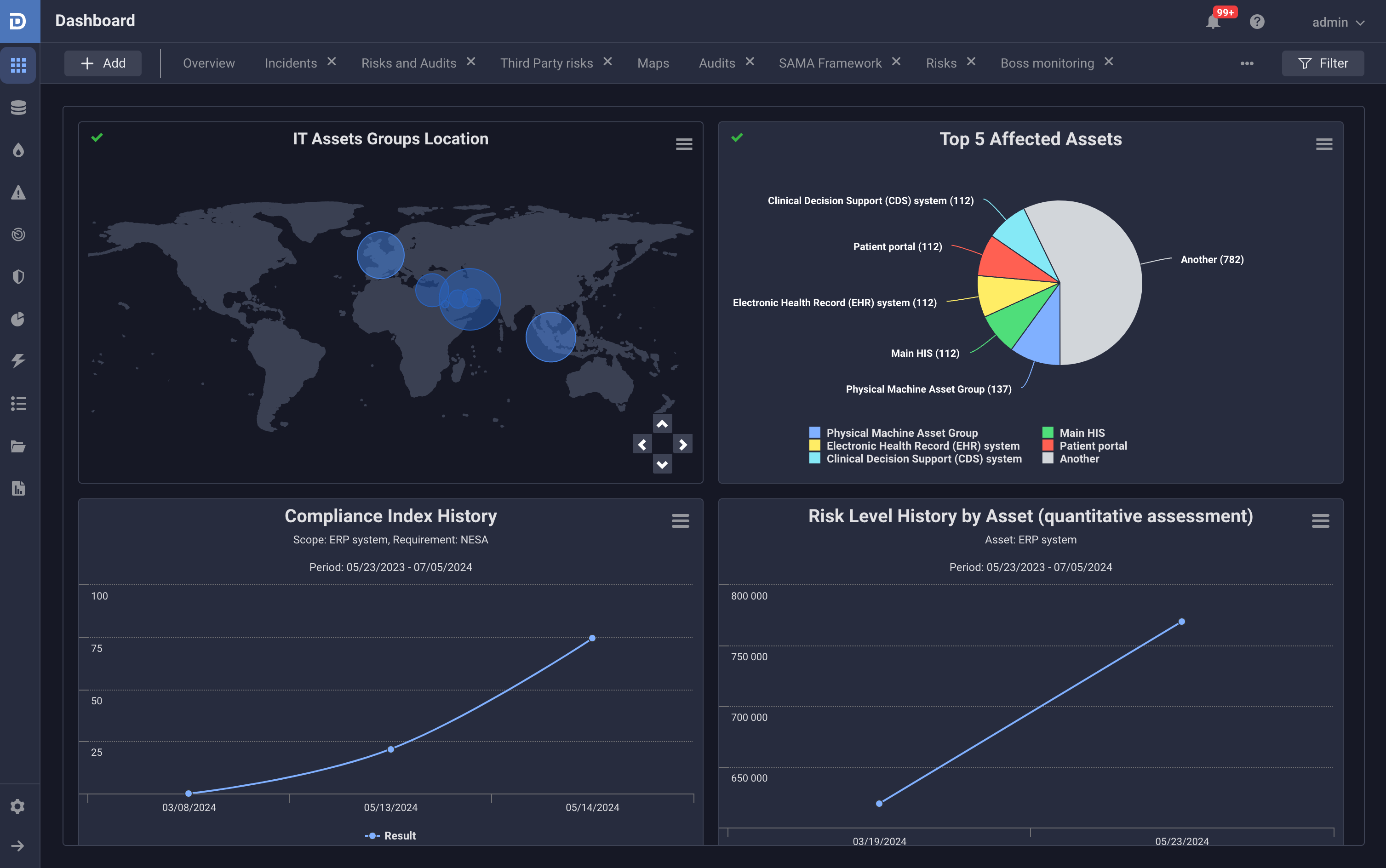Open the warning triangle sidebar icon

18,192
